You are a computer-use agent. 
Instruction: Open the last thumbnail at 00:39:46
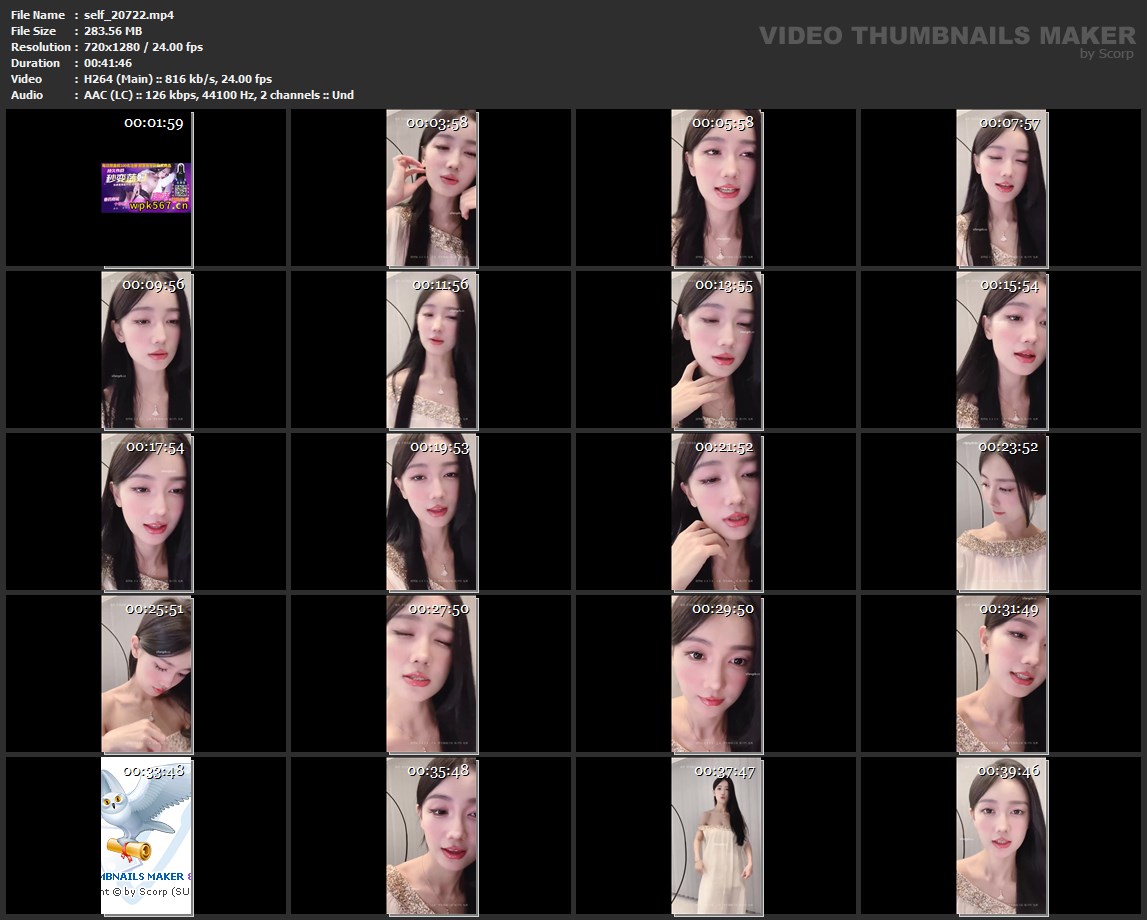pos(1002,836)
